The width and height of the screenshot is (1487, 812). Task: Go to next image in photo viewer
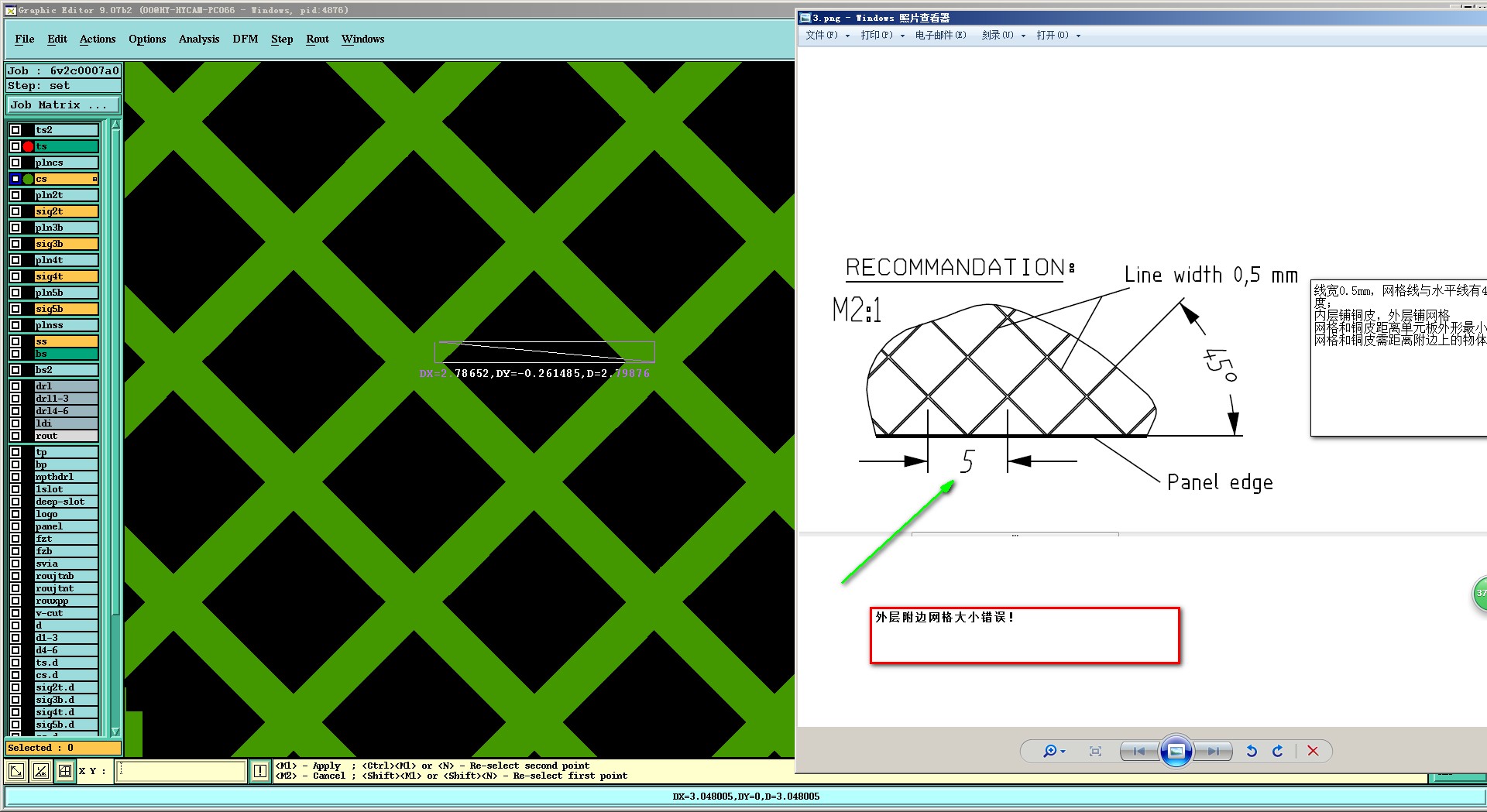tap(1213, 751)
